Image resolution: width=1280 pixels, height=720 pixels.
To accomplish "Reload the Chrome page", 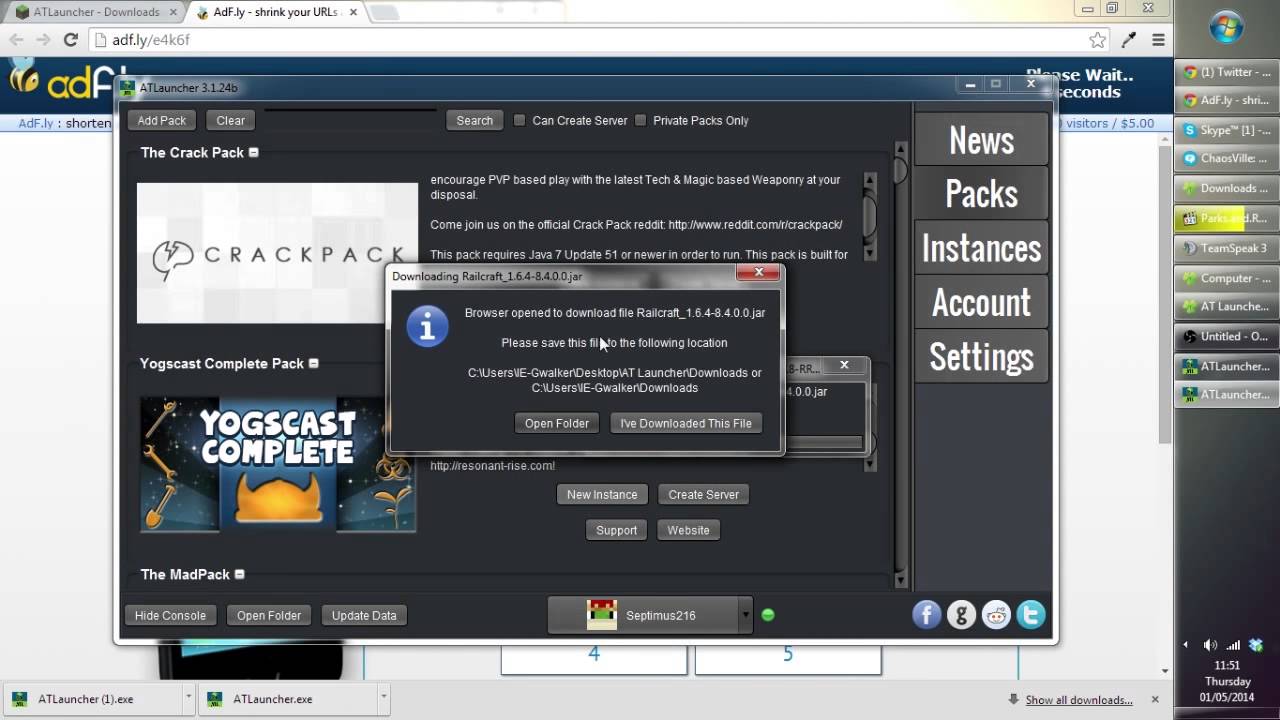I will (70, 40).
